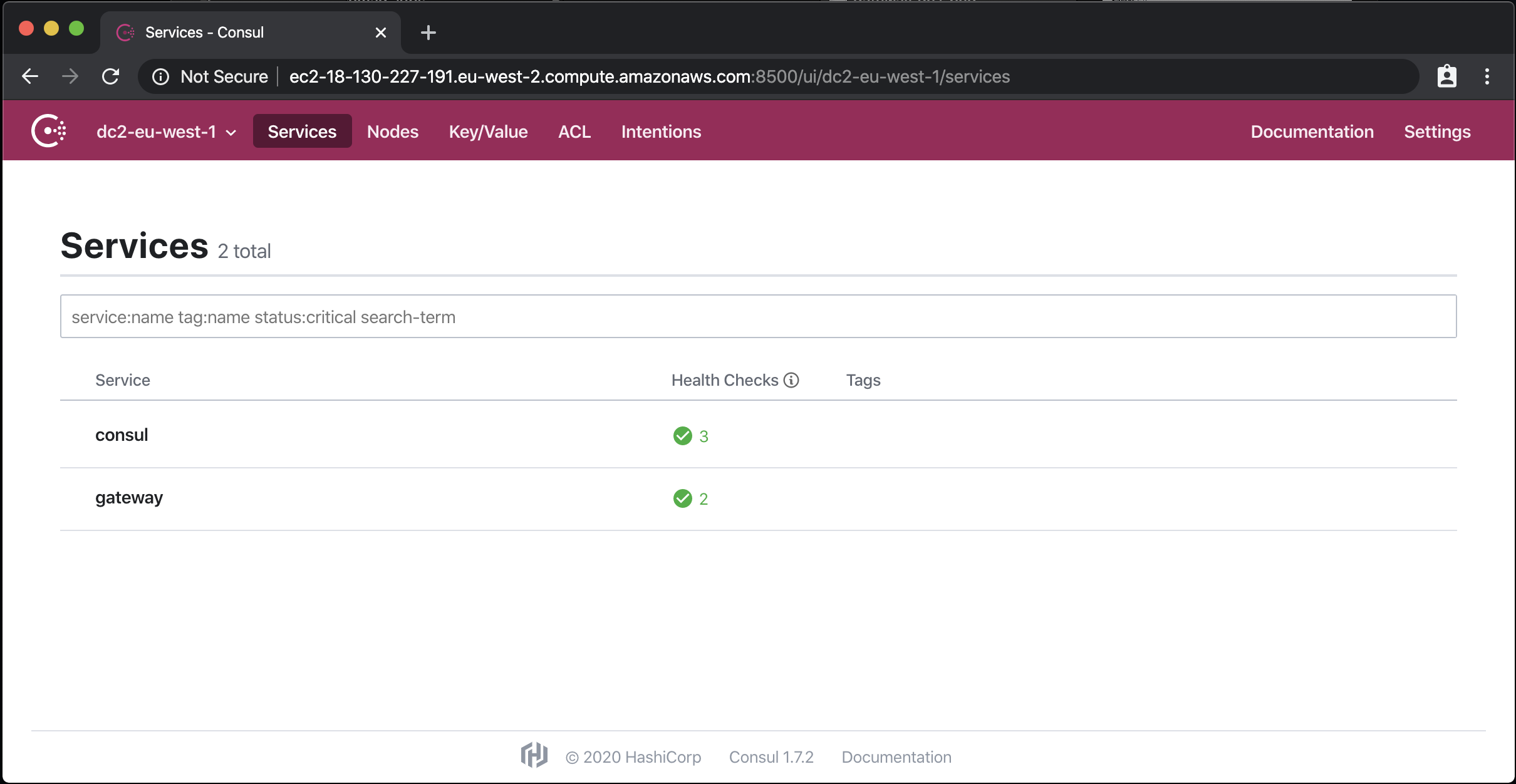Click the Health Checks info icon
Image resolution: width=1516 pixels, height=784 pixels.
pyautogui.click(x=791, y=380)
